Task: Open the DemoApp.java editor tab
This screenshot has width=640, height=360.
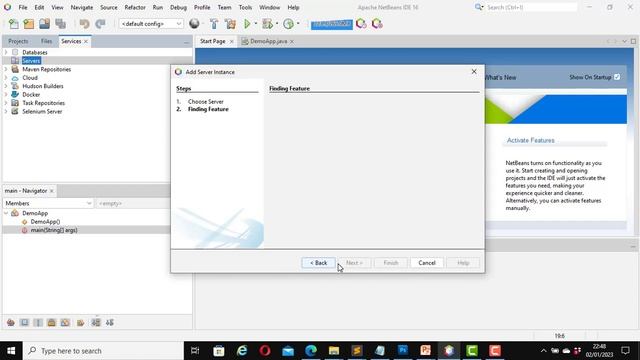Action: tap(269, 41)
